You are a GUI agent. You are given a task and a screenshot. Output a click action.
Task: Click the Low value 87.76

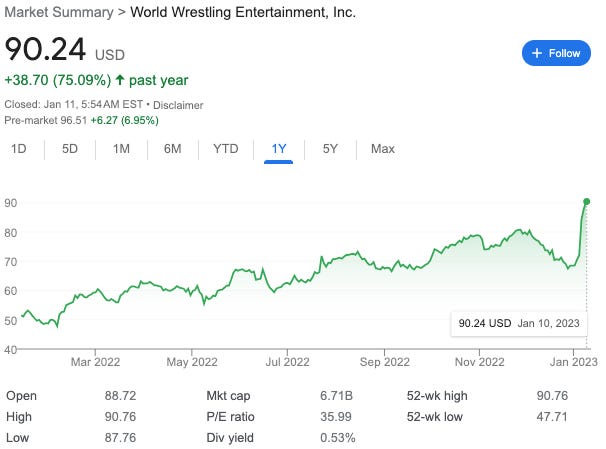click(x=120, y=437)
